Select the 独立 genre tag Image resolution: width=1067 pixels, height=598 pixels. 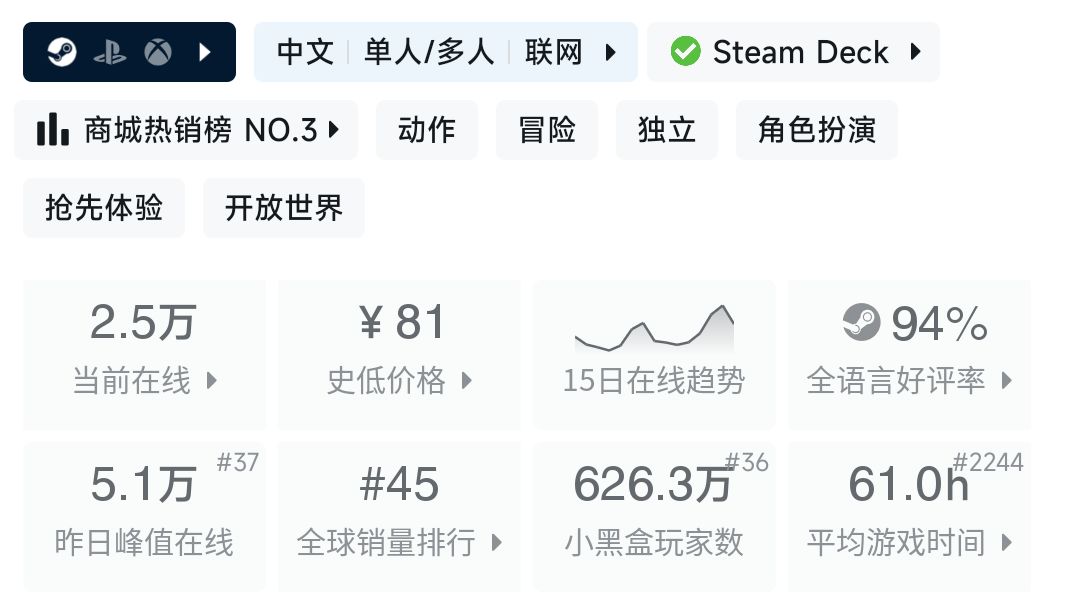pyautogui.click(x=667, y=130)
